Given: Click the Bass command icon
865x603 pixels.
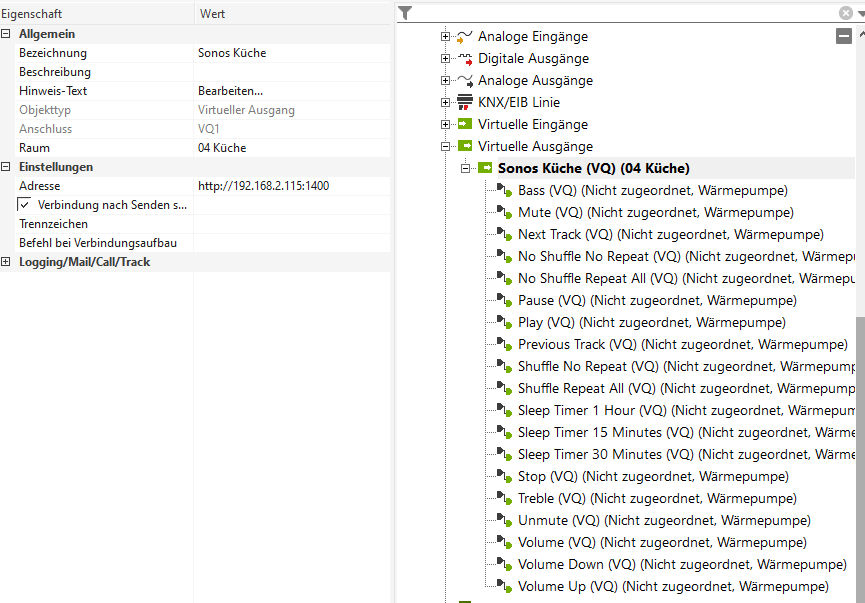Looking at the screenshot, I should 504,190.
